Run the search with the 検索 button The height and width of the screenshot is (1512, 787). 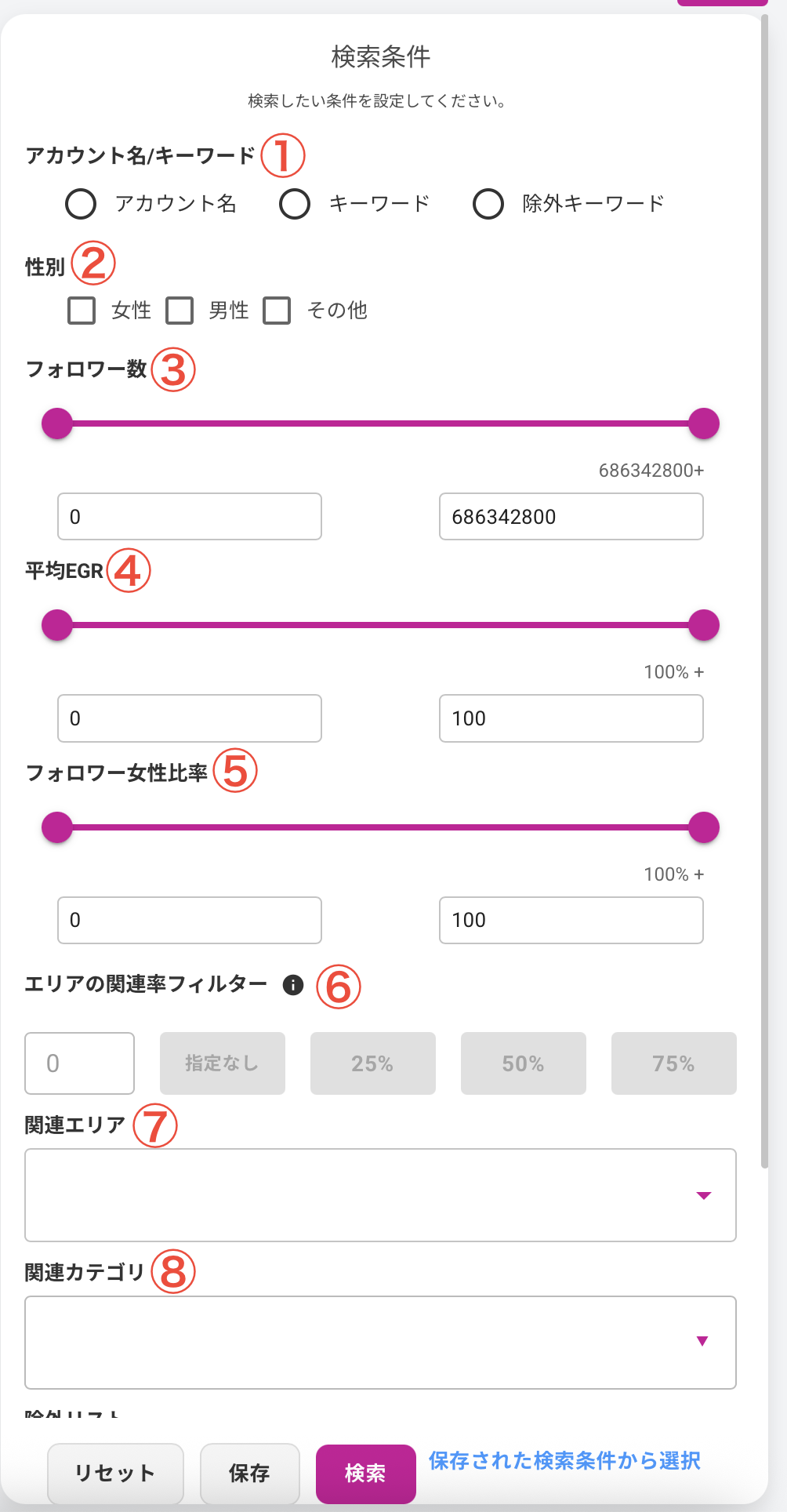pos(365,1474)
